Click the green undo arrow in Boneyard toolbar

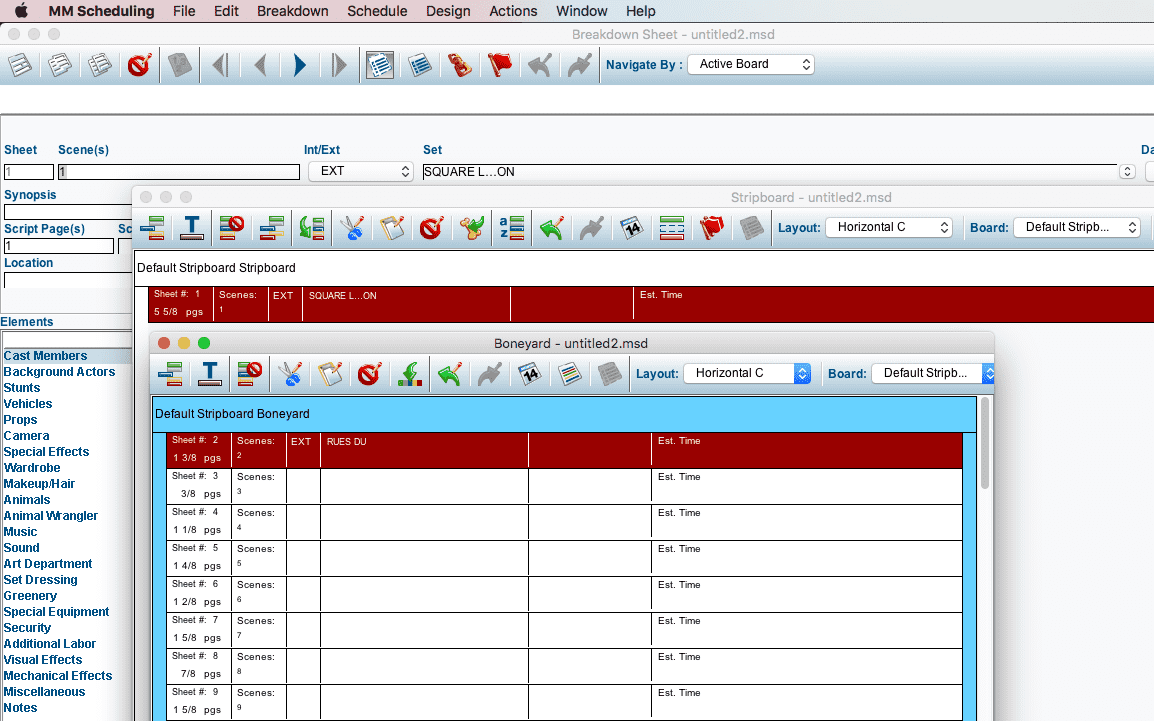coord(450,374)
